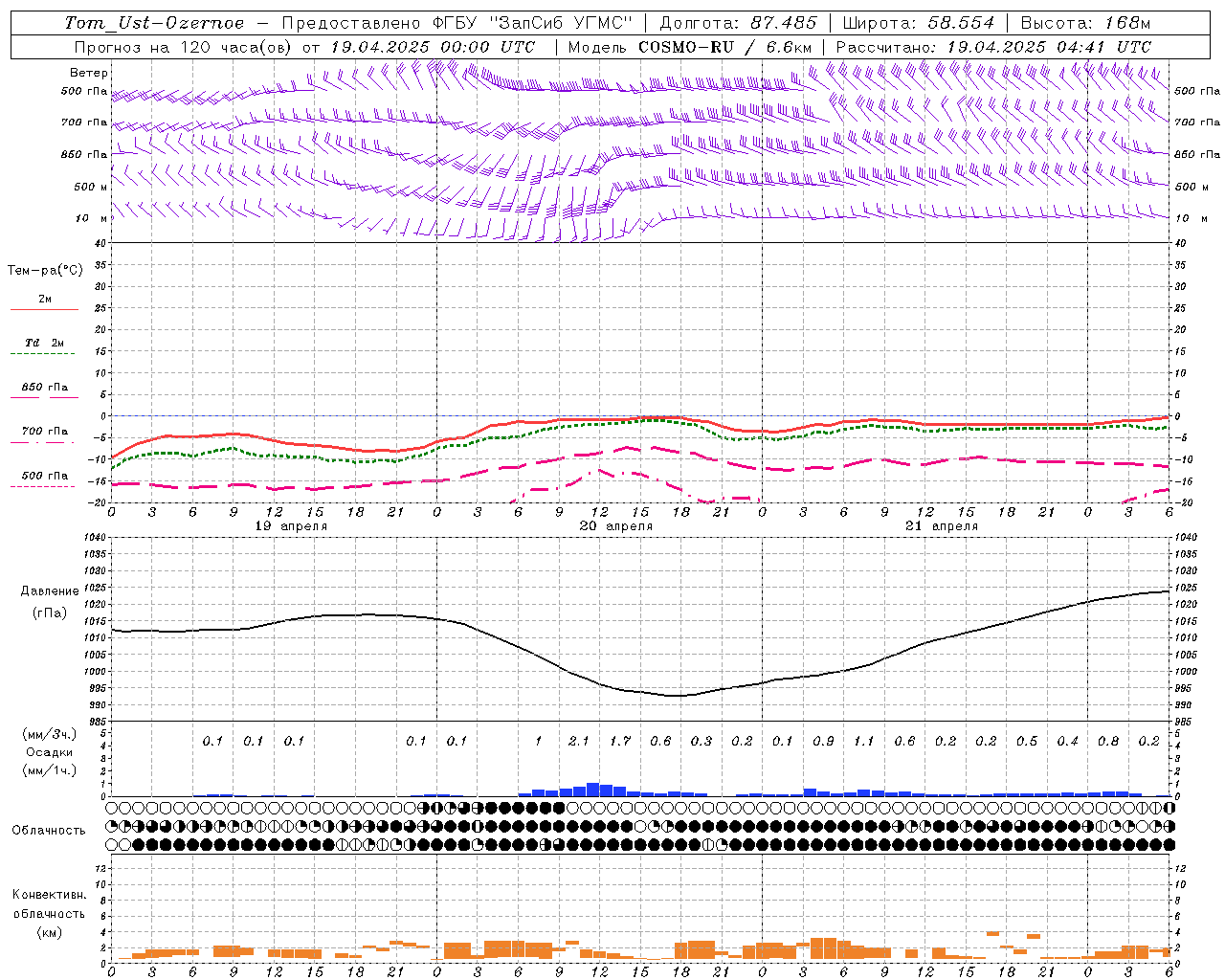Screen dimensions: 1225x980
Task: Click the 2.1 precipitation value
Action: (578, 741)
